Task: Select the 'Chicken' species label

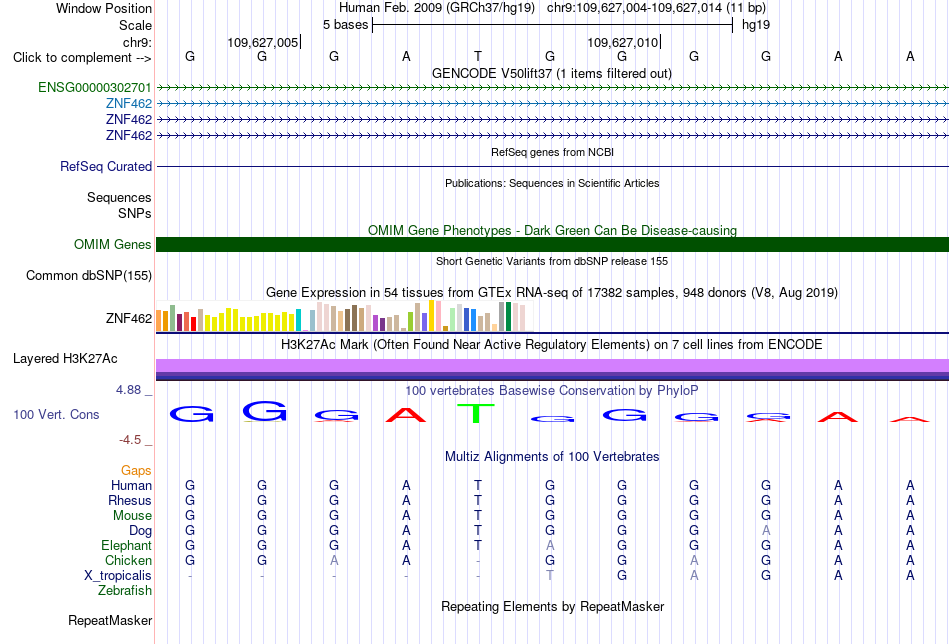Action: tap(128, 560)
